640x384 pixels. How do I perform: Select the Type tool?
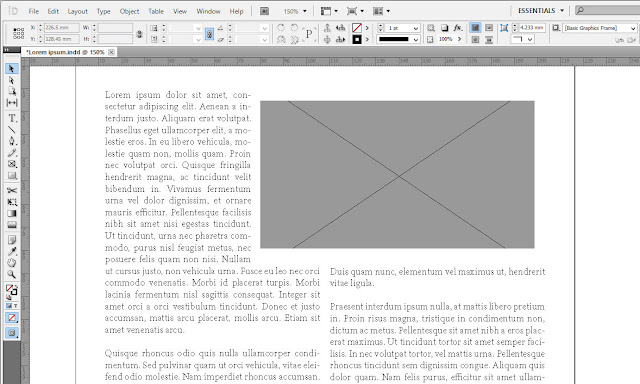pyautogui.click(x=12, y=118)
